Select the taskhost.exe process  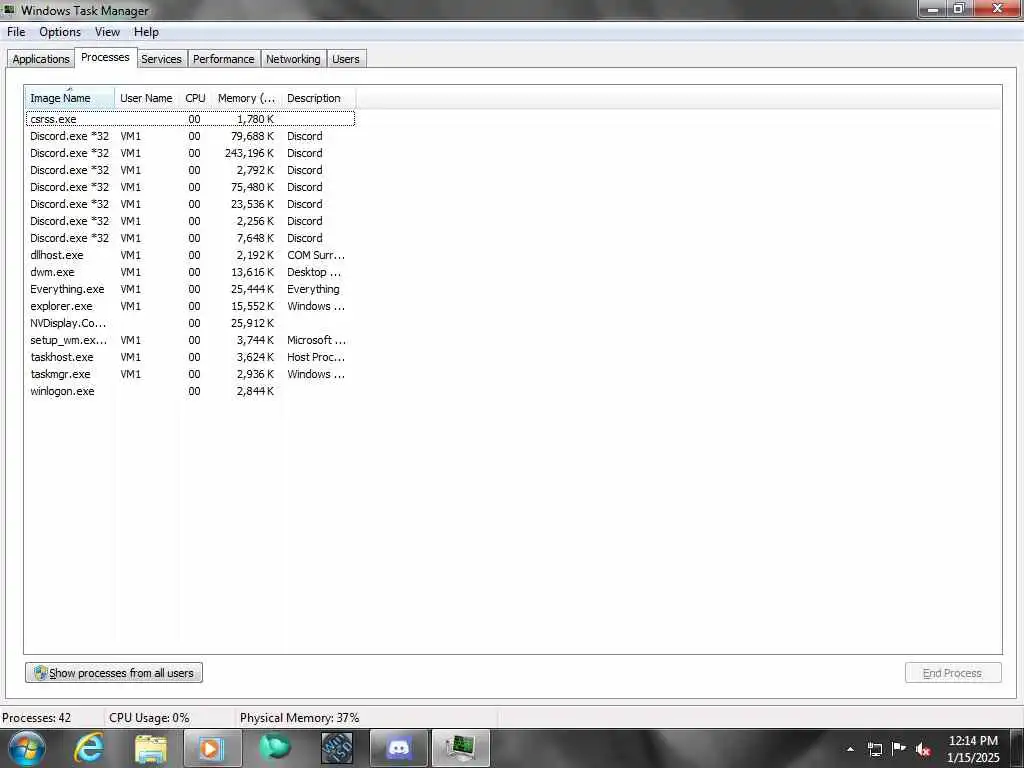[190, 357]
